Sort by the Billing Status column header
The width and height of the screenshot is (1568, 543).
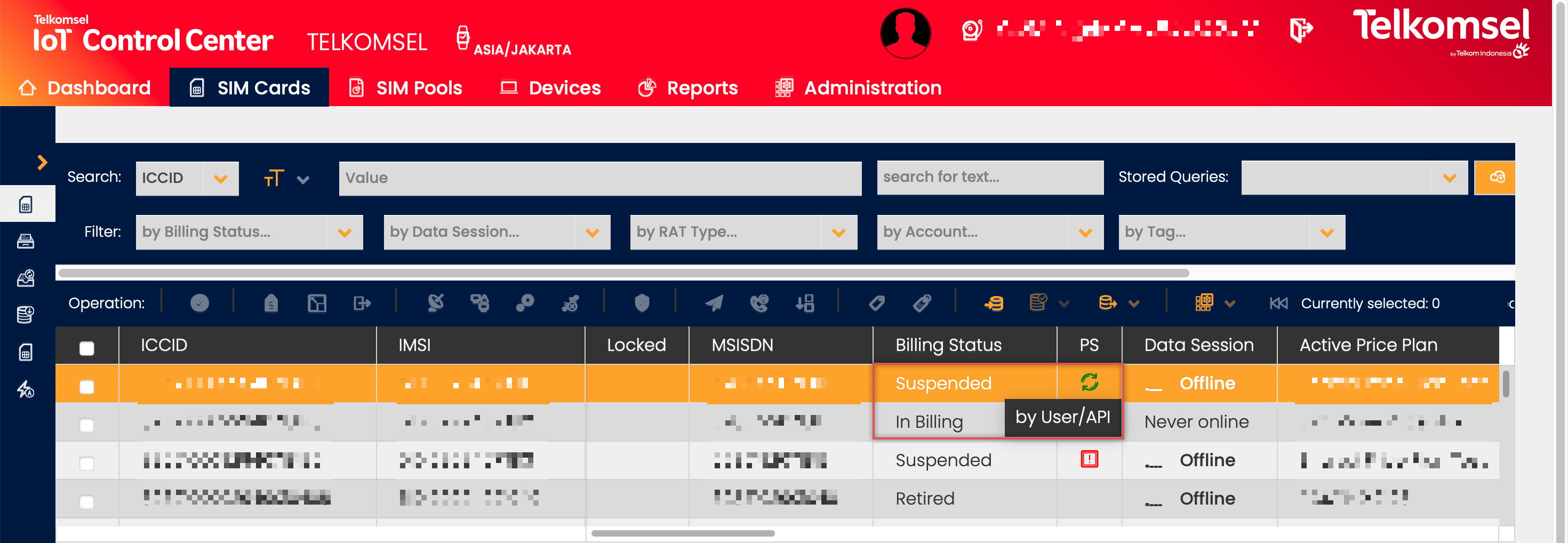(948, 345)
